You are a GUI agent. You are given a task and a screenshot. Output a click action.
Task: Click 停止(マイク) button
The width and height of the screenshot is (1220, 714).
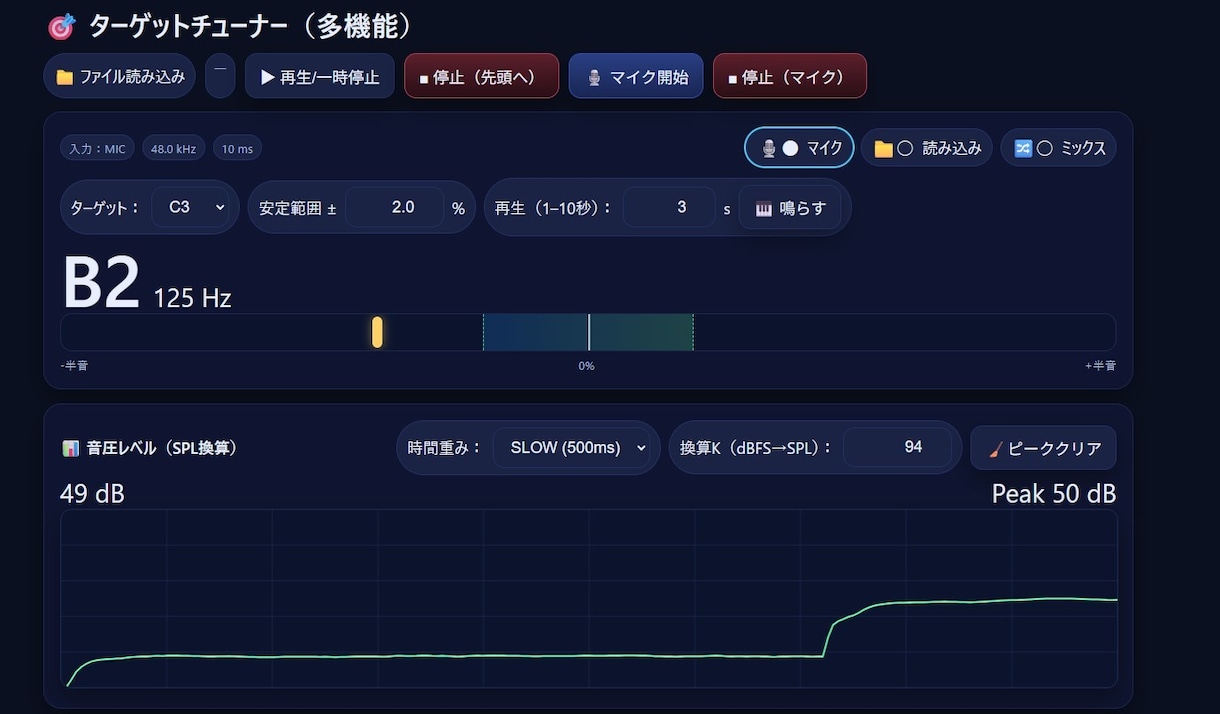[790, 76]
